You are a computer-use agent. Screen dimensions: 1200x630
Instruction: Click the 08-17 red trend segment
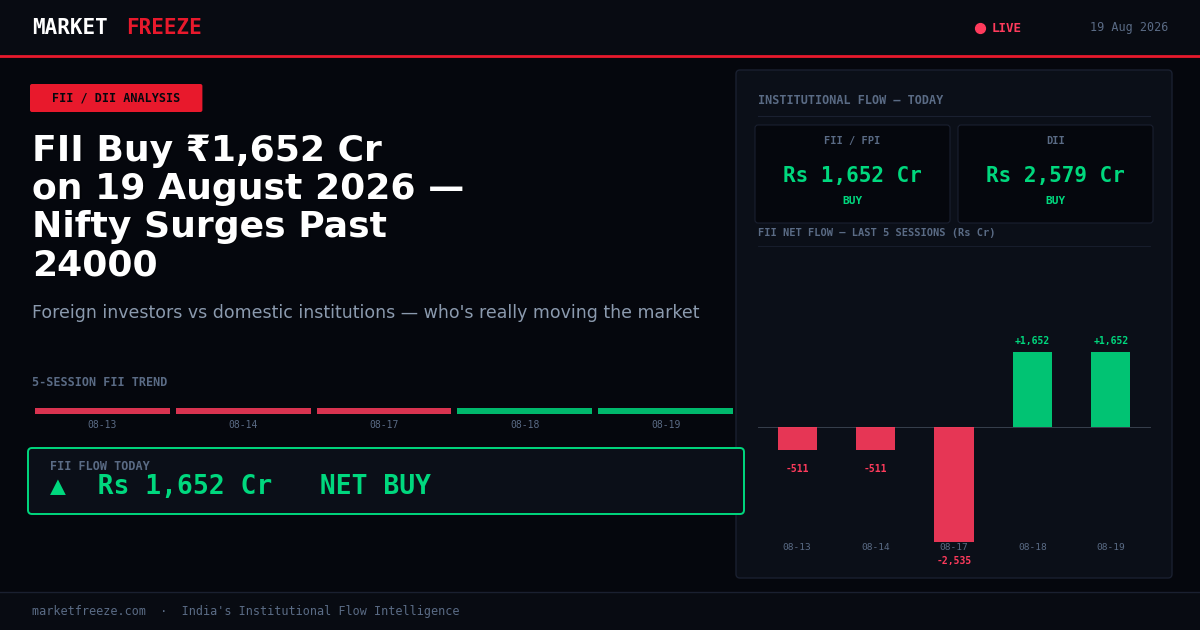(x=384, y=411)
